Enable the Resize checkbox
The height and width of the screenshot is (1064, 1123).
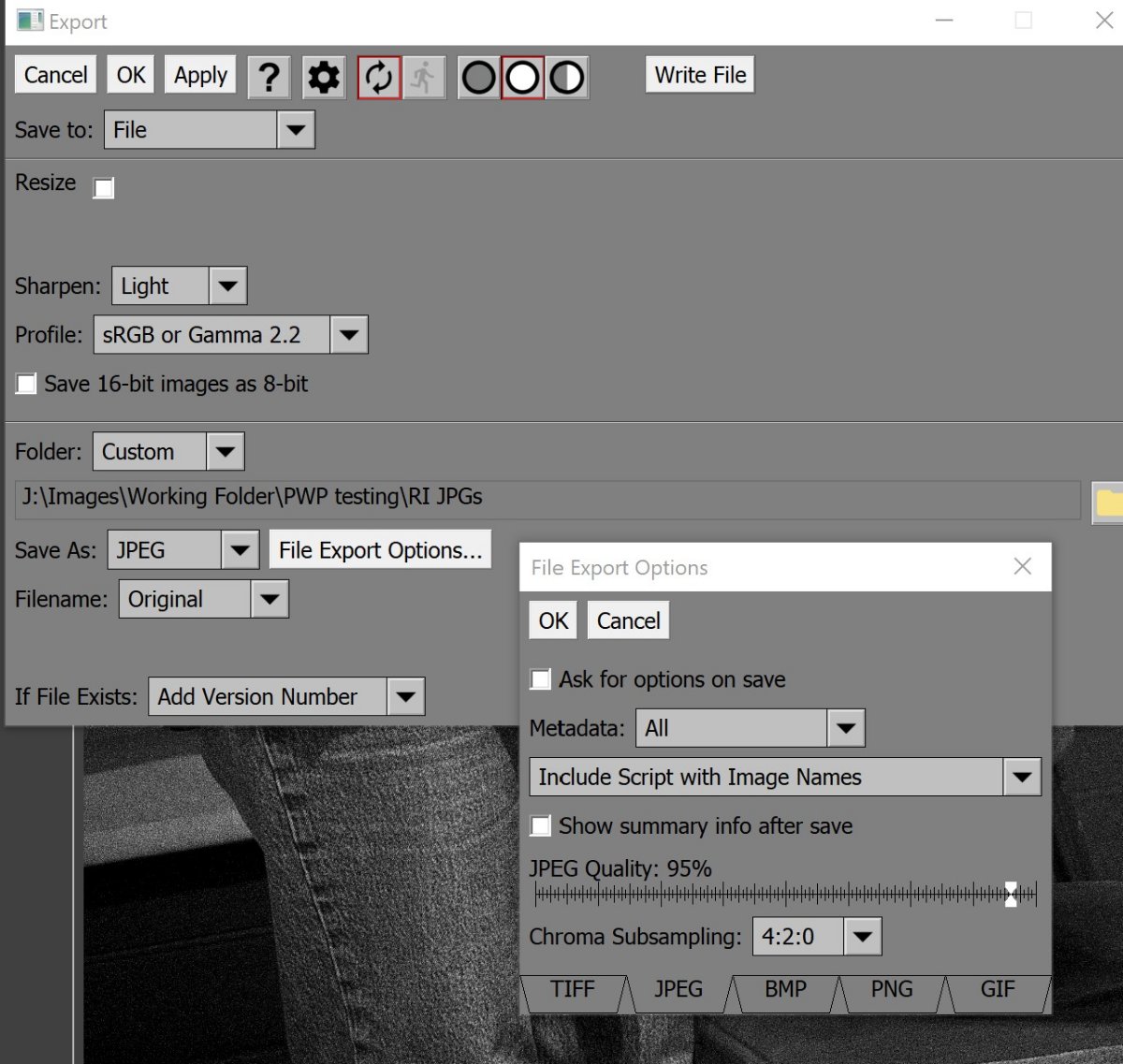pos(104,188)
